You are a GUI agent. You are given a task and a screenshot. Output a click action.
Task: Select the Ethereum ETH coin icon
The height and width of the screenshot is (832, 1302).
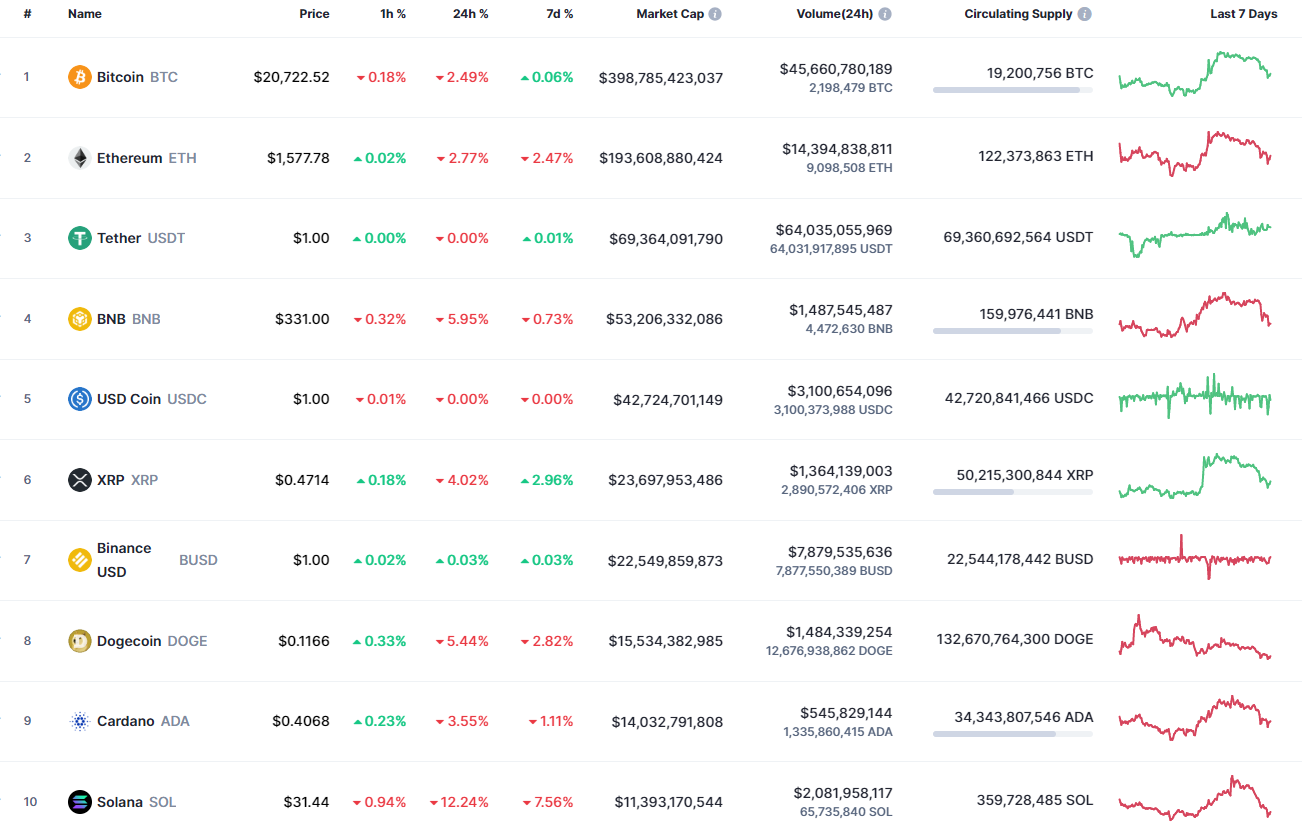[x=78, y=157]
